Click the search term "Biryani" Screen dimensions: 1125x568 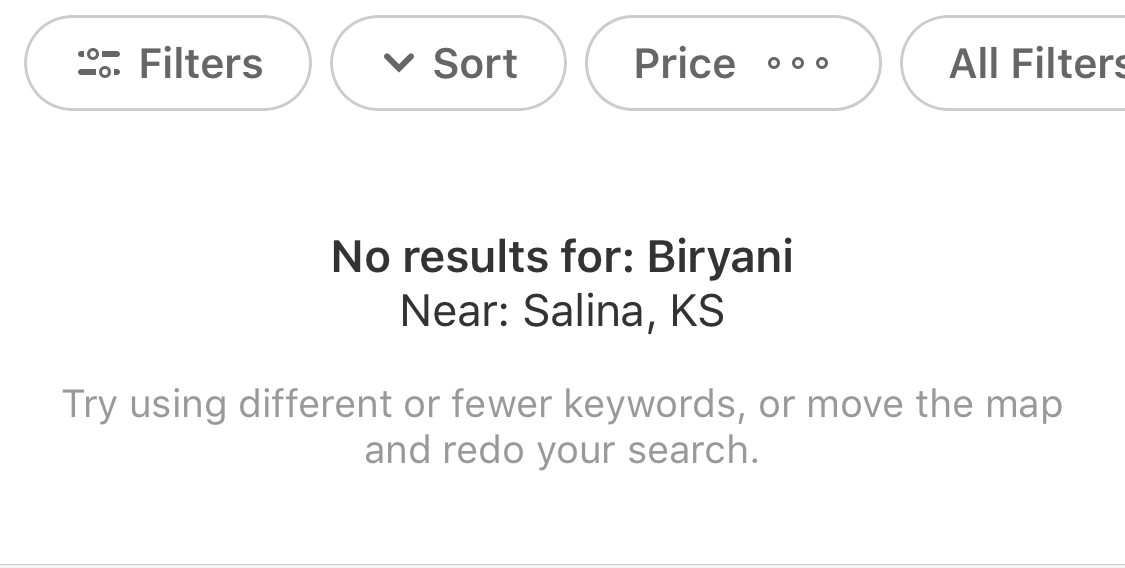coord(720,257)
